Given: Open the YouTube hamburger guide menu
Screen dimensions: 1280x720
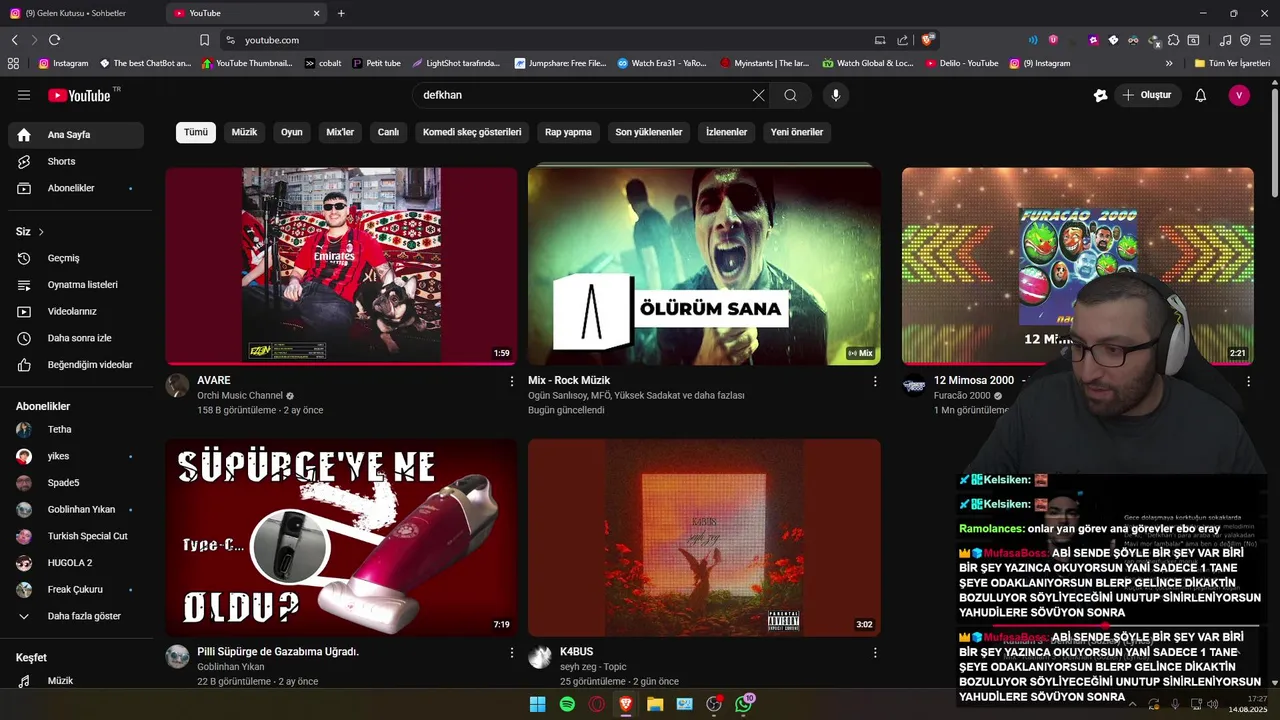Looking at the screenshot, I should (24, 95).
